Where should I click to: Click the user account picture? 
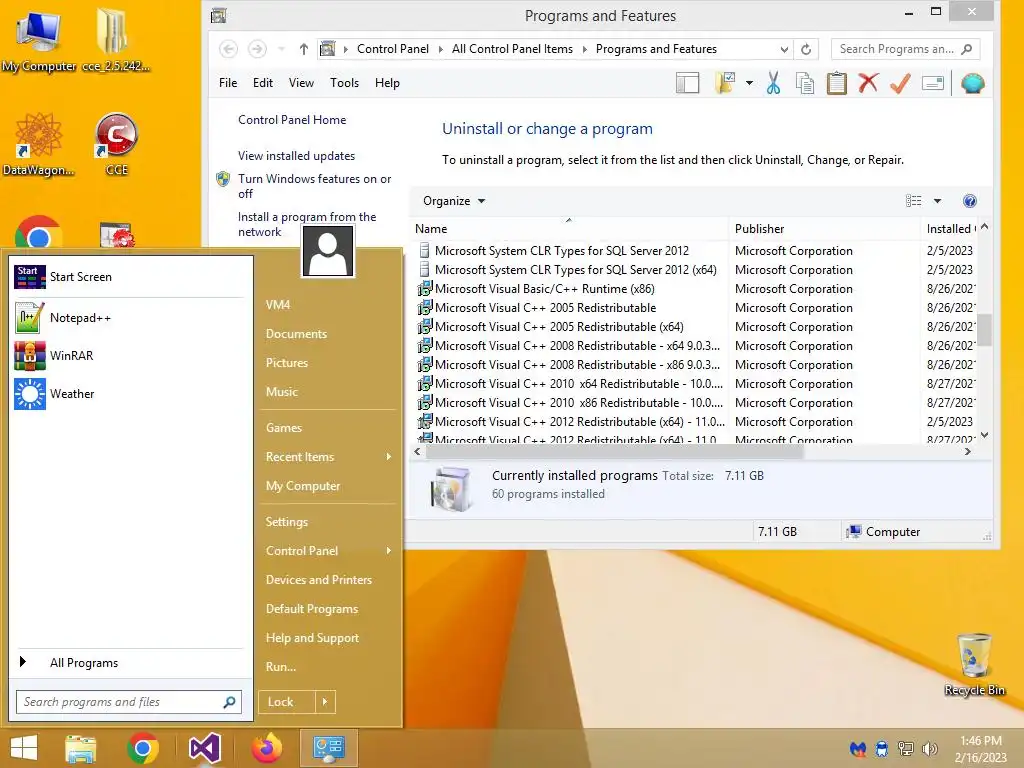click(328, 253)
